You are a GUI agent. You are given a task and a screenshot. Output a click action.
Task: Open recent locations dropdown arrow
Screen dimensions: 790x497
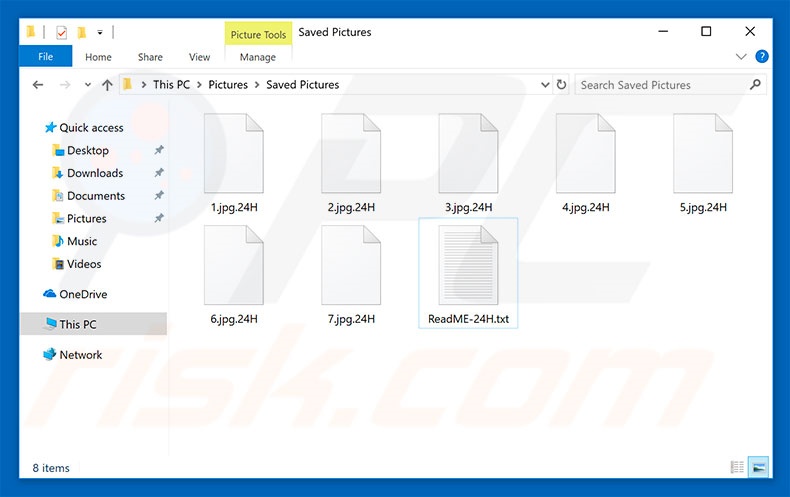[x=88, y=85]
